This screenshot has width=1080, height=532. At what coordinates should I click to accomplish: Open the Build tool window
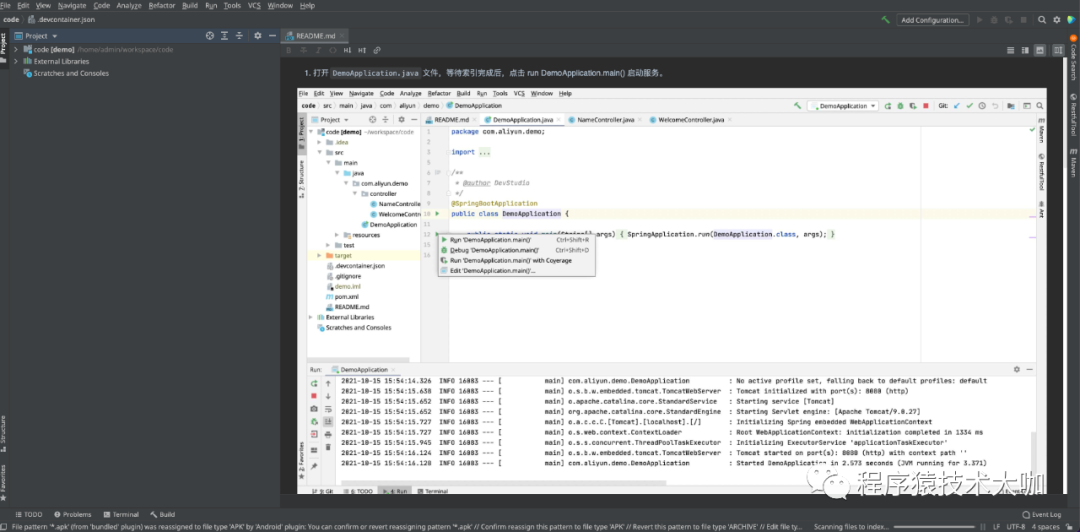163,515
